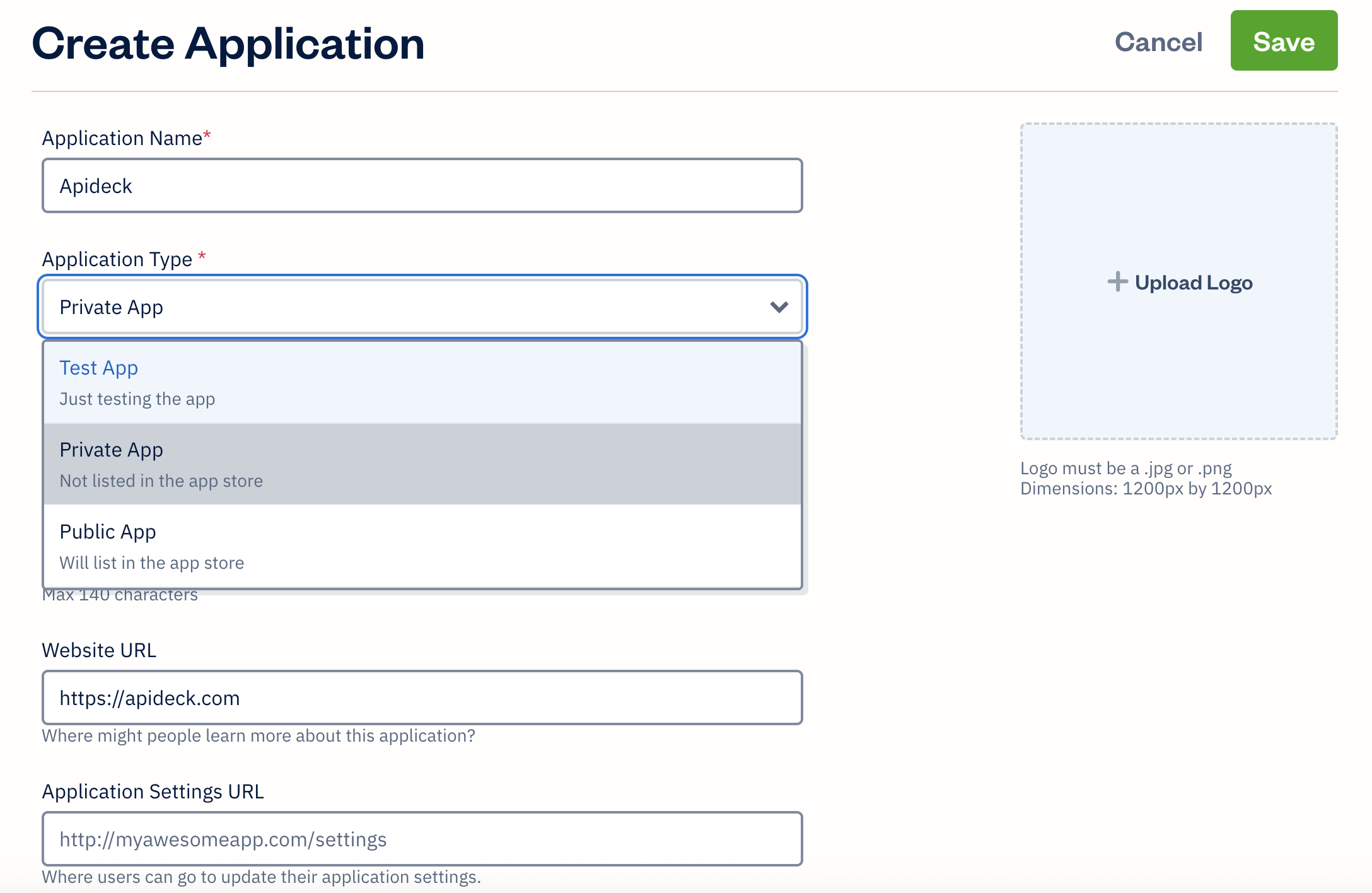
Task: Click the 'Not listed in the app store' row
Action: 161,481
